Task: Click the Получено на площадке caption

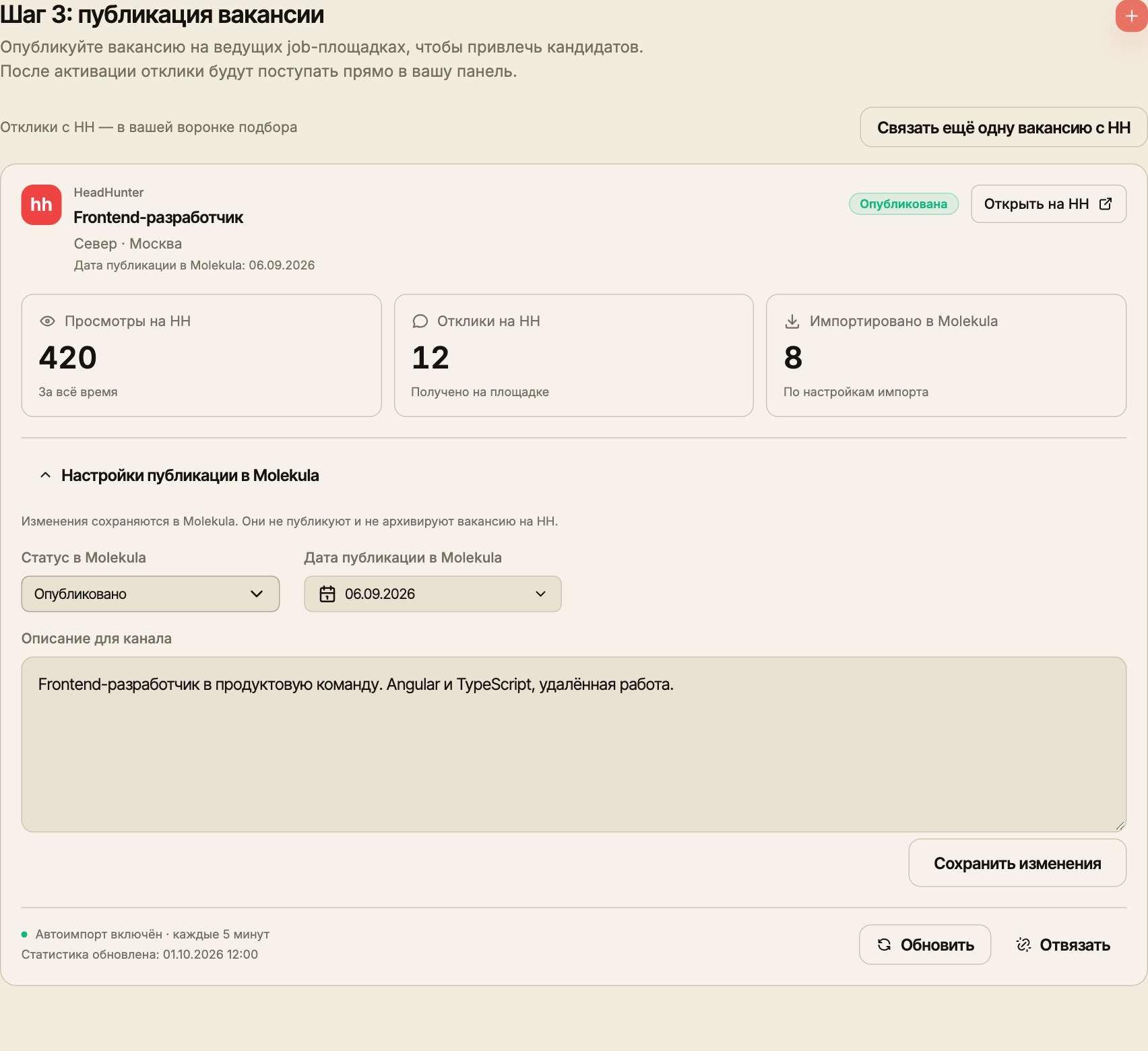Action: tap(480, 391)
